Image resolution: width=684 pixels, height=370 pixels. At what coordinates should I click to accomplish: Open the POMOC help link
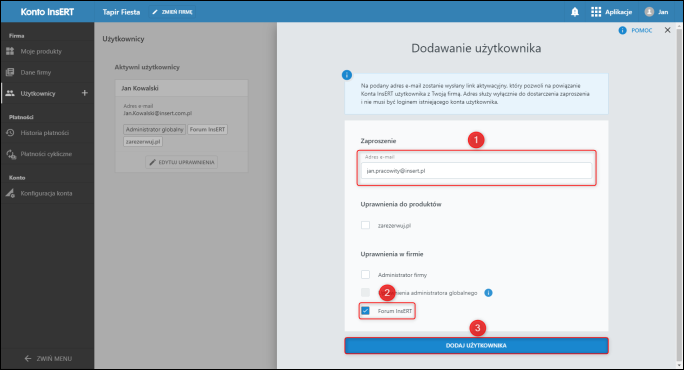click(636, 30)
